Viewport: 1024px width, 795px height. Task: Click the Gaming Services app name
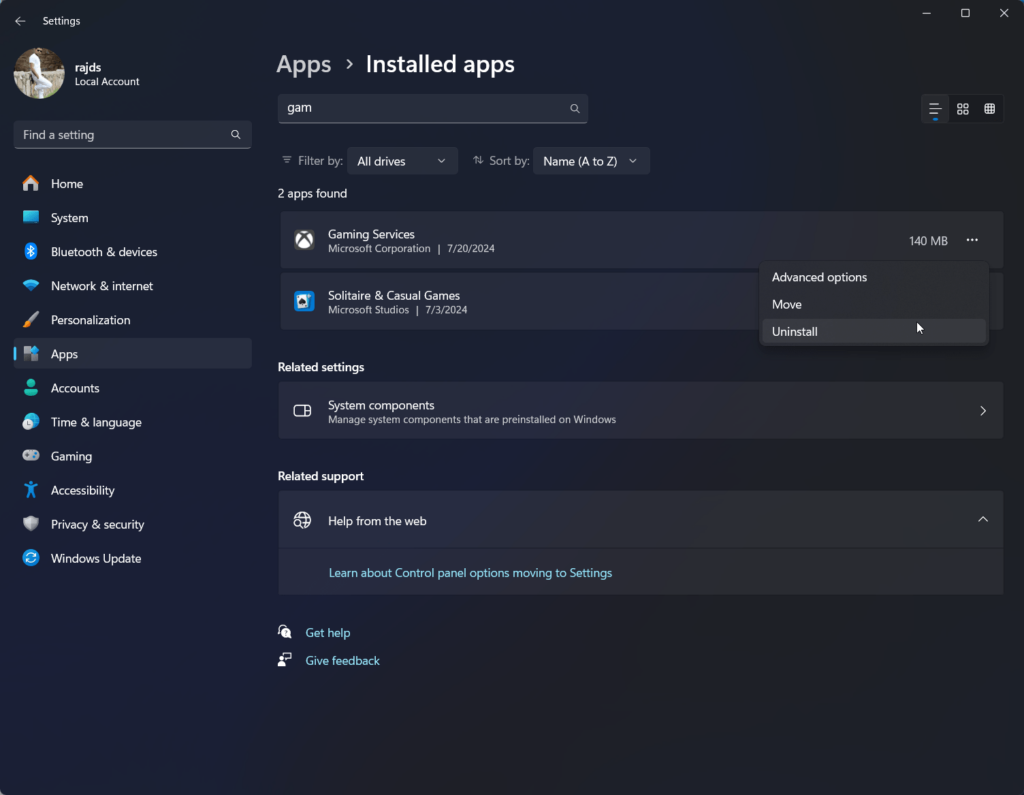click(371, 234)
